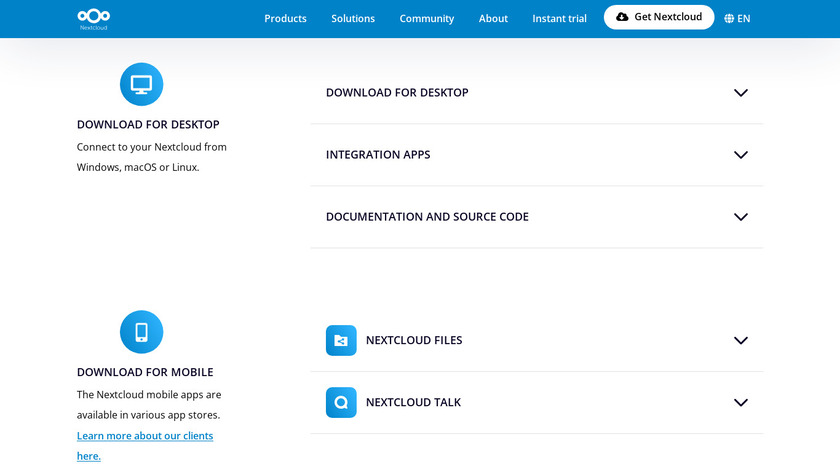Click Documentation and Source Code title

[x=428, y=217]
